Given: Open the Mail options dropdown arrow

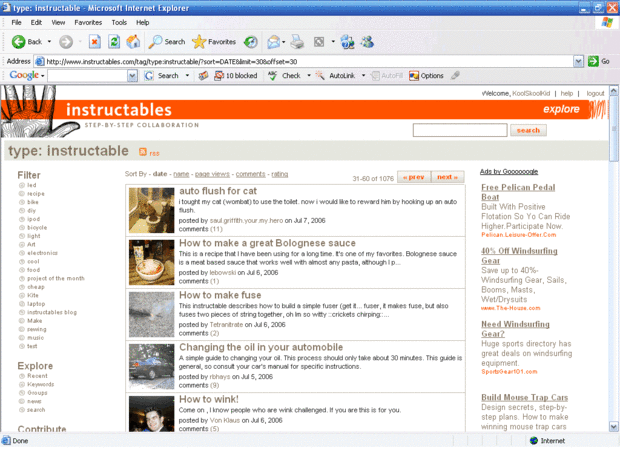Looking at the screenshot, I should pos(284,42).
